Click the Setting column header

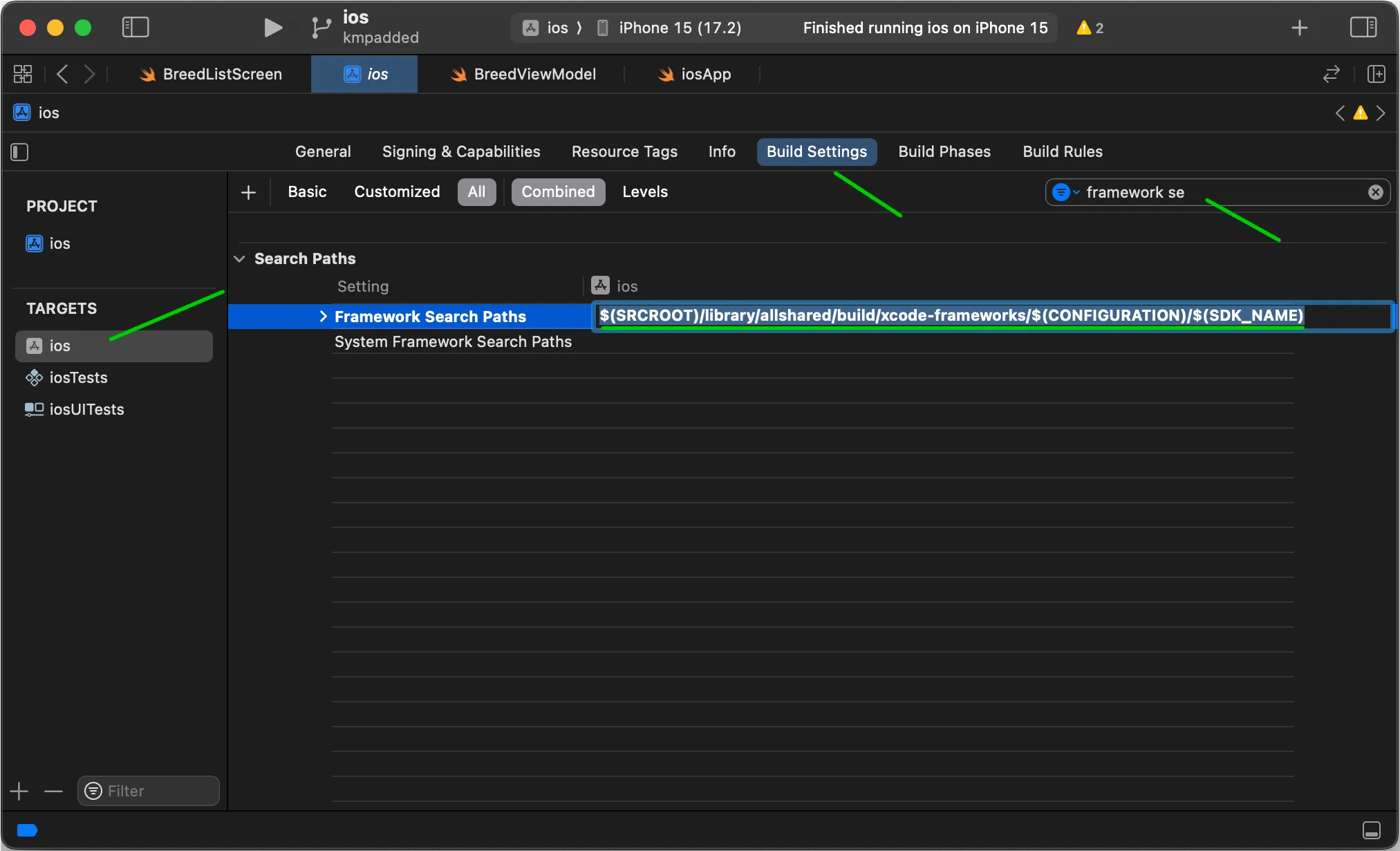tap(363, 286)
